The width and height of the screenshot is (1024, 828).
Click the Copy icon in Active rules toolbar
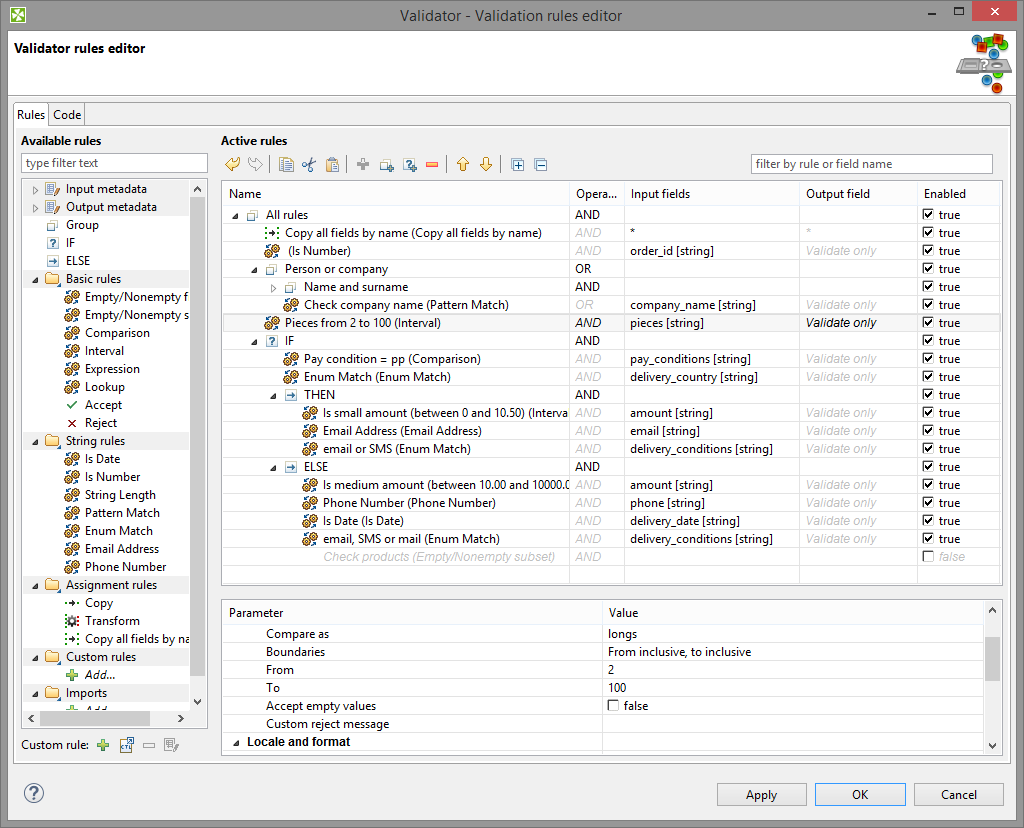click(x=286, y=165)
